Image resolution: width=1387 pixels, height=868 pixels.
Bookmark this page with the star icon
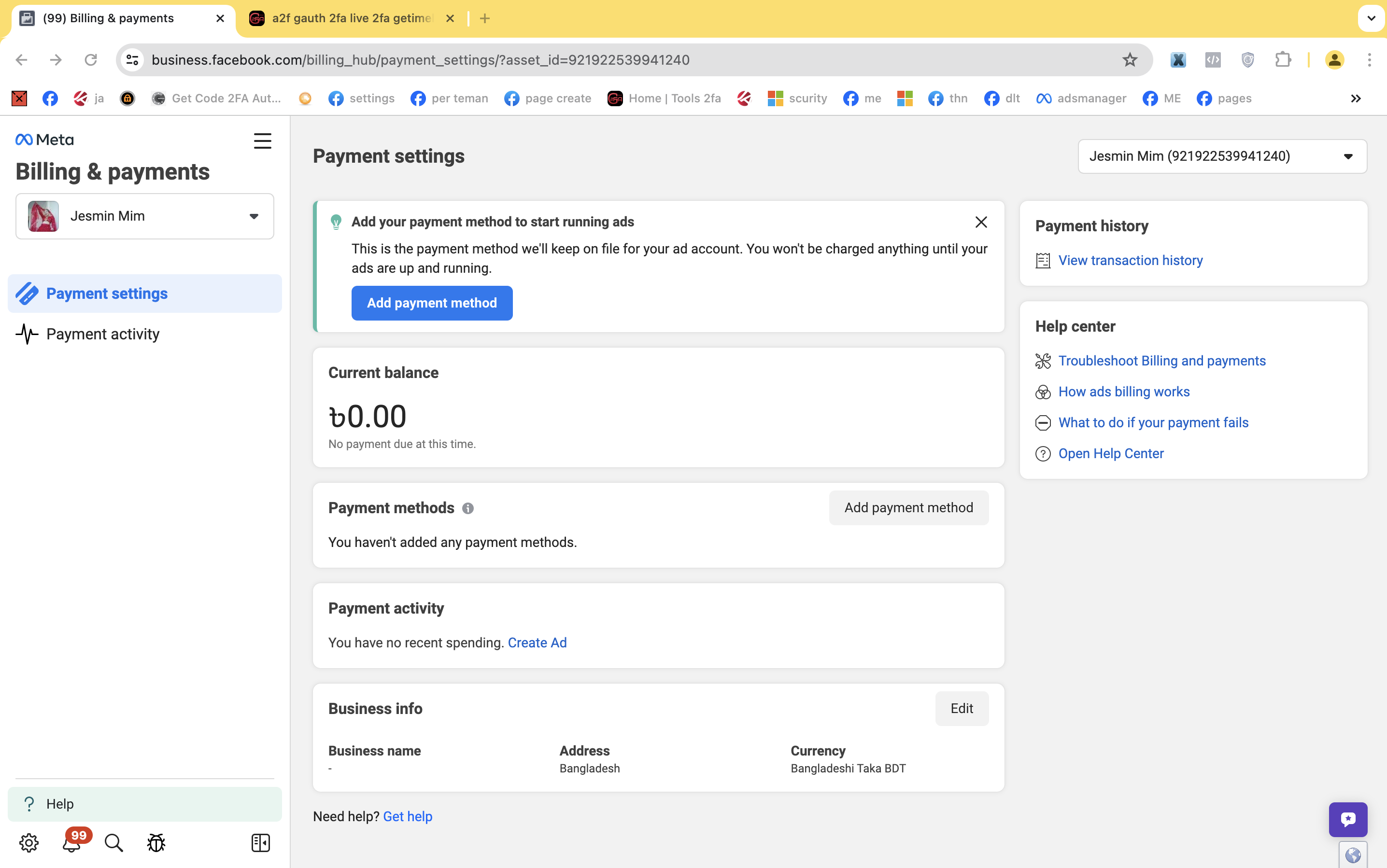point(1130,60)
